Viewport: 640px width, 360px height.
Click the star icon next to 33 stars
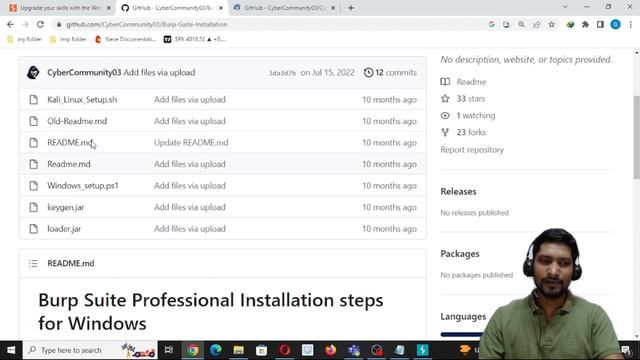click(445, 99)
